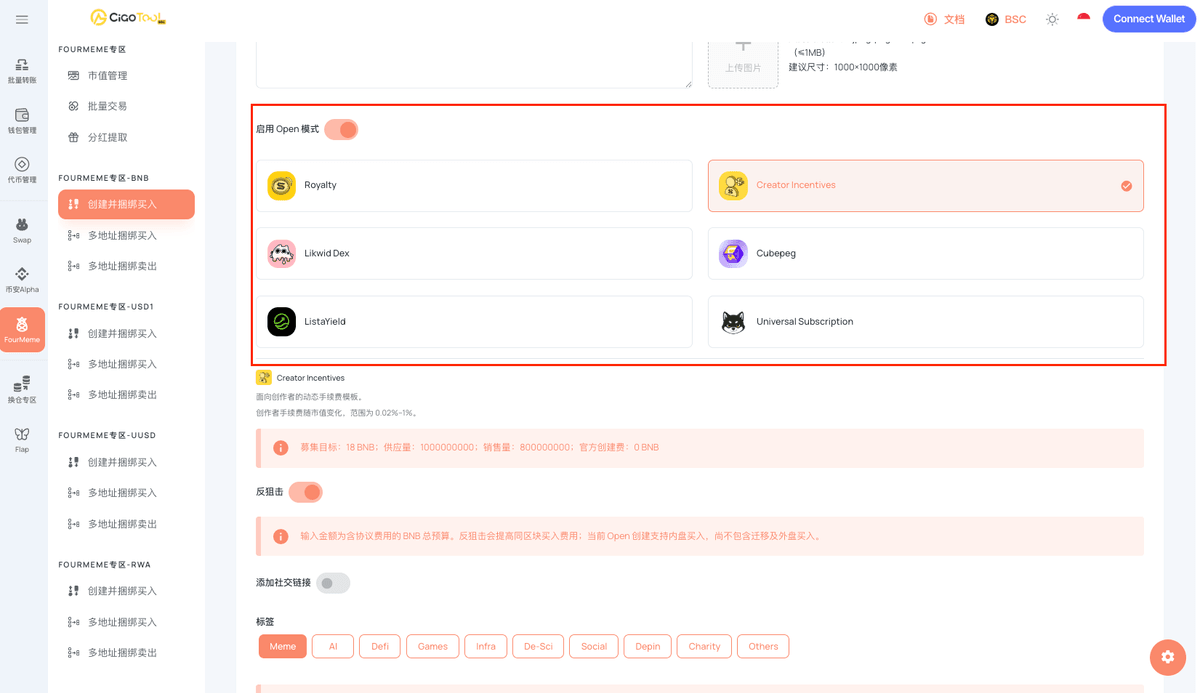Click the Universal Subscription dog icon
Screen dimensions: 1200x693
[x=733, y=321]
